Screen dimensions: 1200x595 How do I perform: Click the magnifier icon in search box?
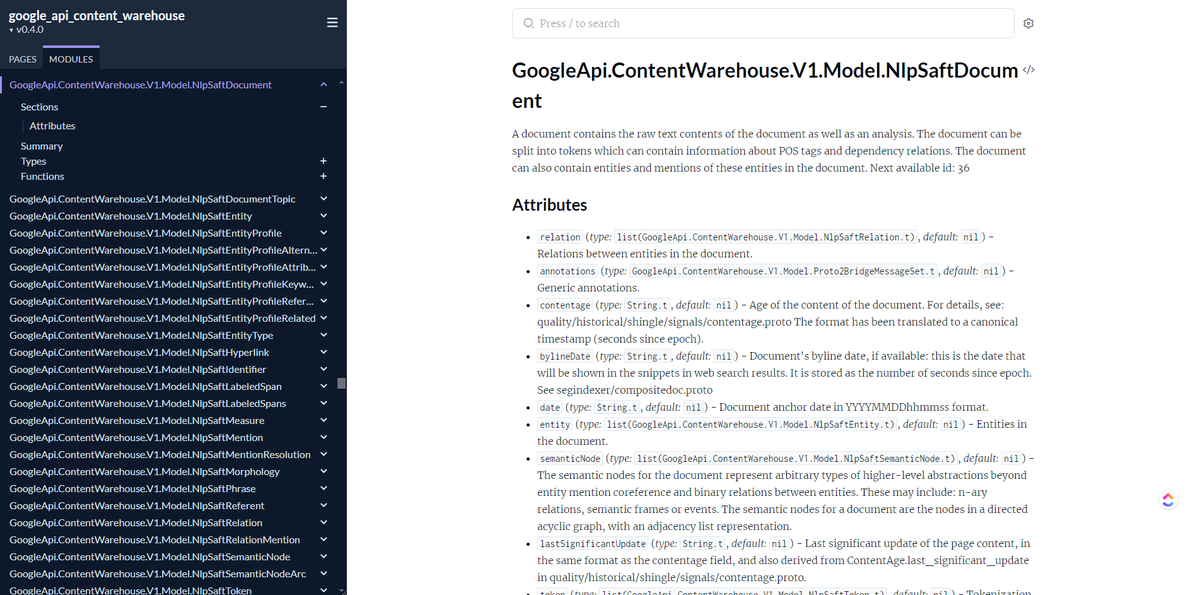tap(529, 23)
